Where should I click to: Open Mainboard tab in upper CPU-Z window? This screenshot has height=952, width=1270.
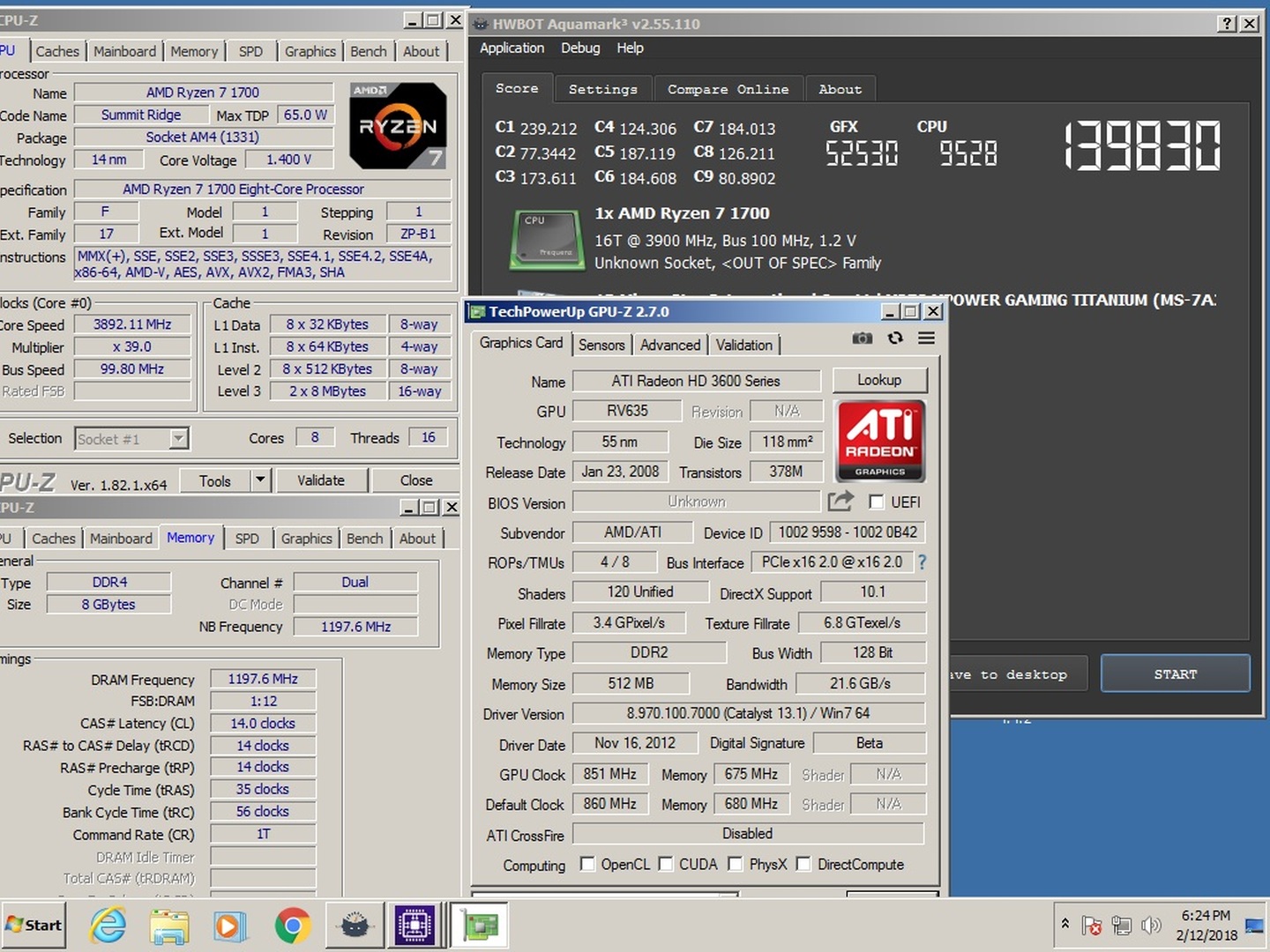(124, 51)
